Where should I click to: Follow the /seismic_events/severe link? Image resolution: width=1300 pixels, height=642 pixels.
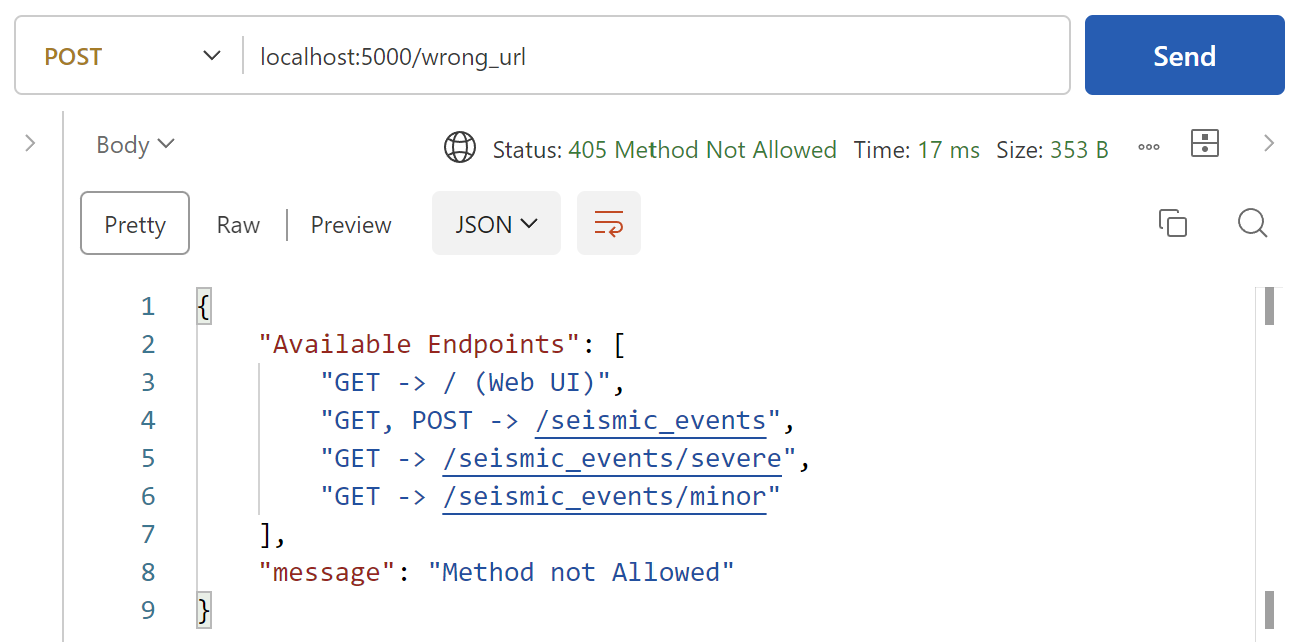(x=612, y=459)
